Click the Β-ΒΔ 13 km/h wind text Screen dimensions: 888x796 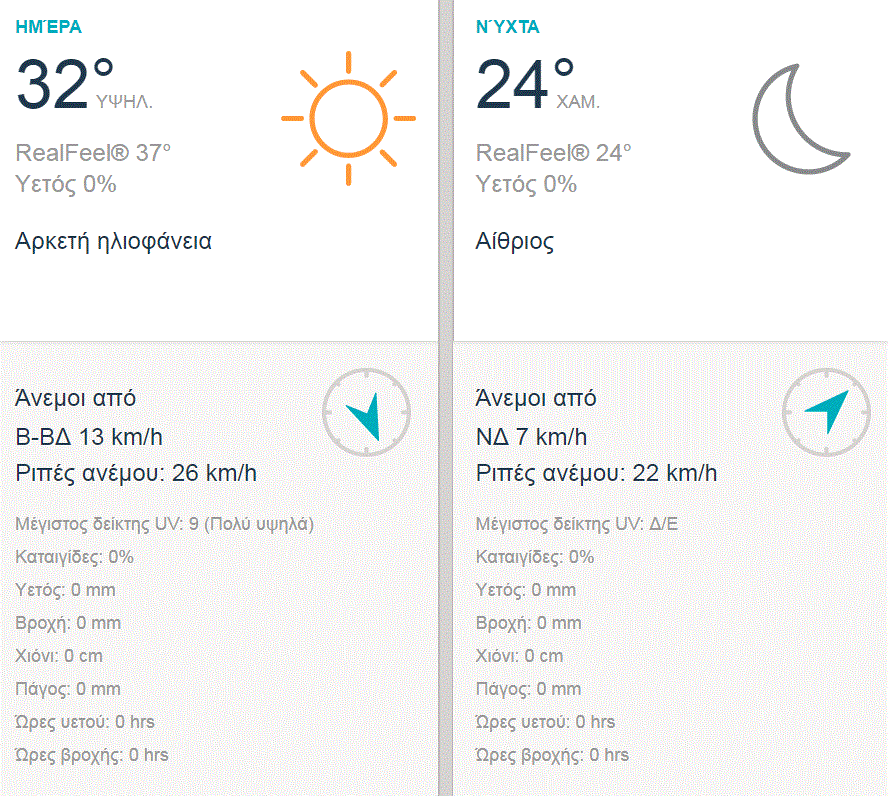tap(89, 437)
